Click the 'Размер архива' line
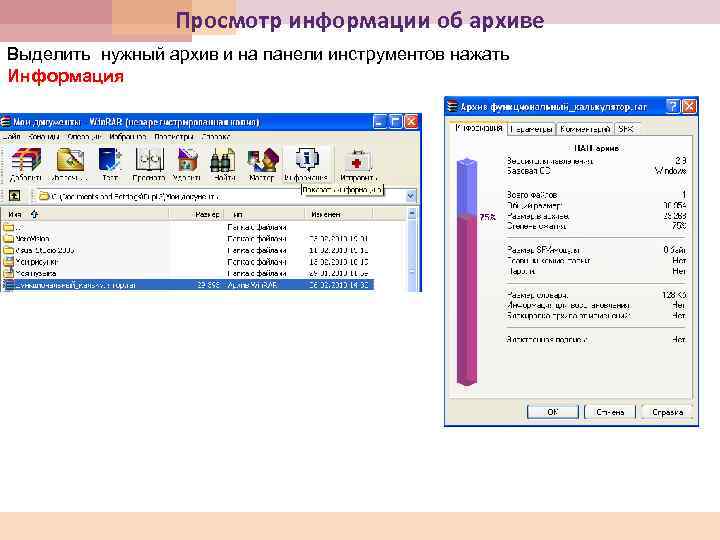 pos(596,216)
